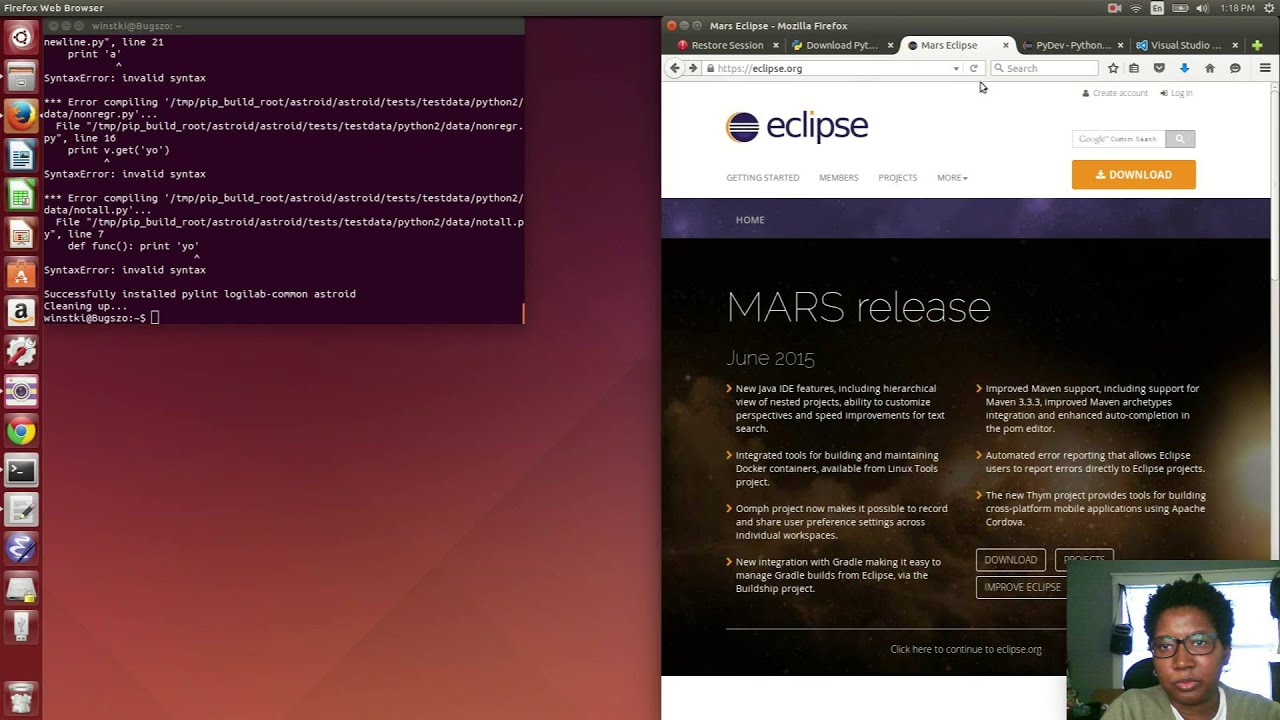
Task: Save page to Pocket
Action: pyautogui.click(x=1159, y=68)
